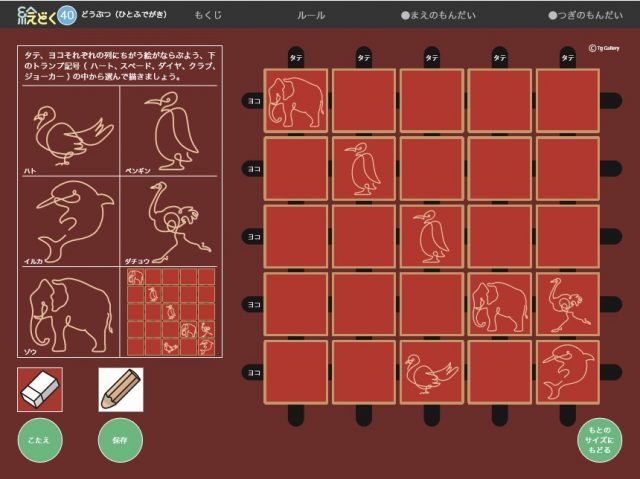Select the eraser tool
This screenshot has width=640, height=479.
pyautogui.click(x=40, y=390)
